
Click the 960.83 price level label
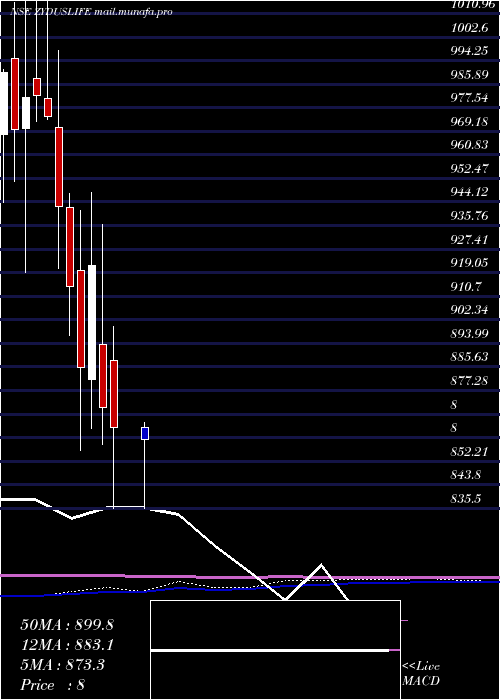click(469, 145)
